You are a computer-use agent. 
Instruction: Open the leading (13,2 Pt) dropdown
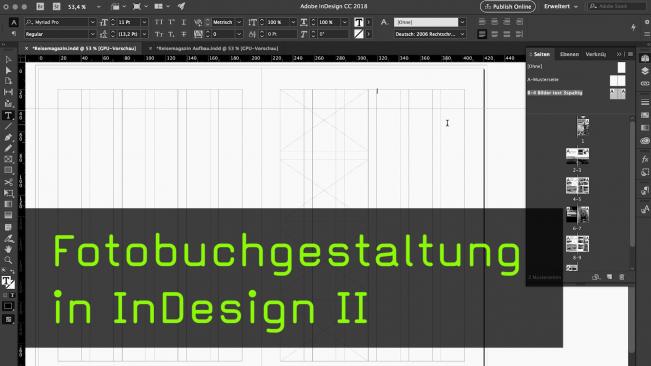(144, 34)
